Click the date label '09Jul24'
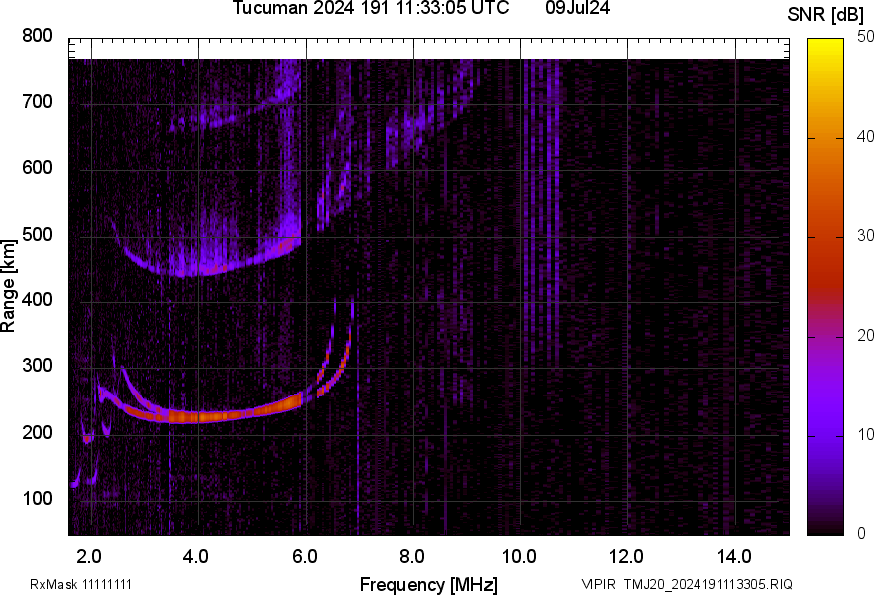Viewport: 874px width, 595px height. [x=577, y=8]
